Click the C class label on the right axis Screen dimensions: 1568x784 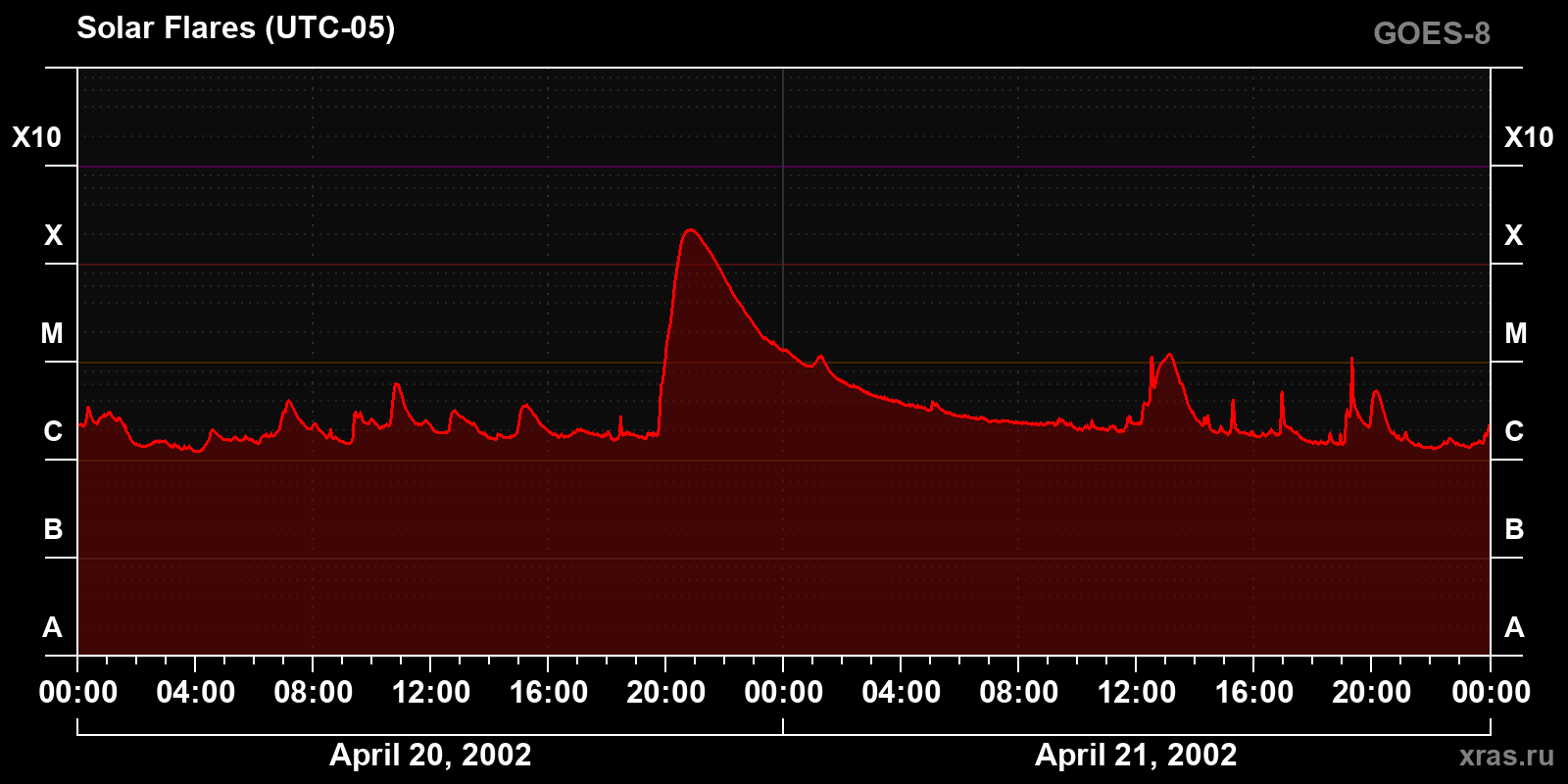tap(1514, 431)
